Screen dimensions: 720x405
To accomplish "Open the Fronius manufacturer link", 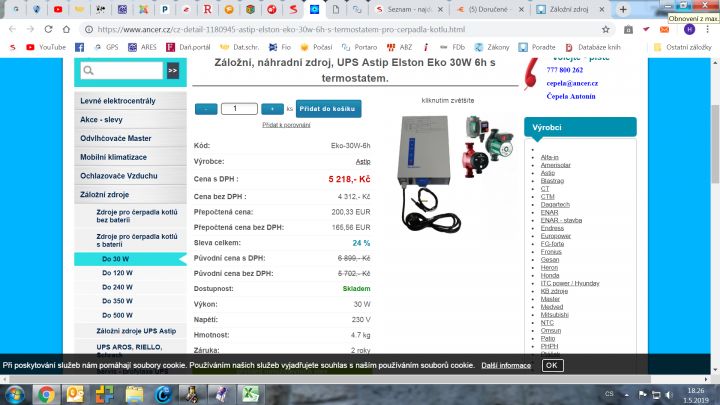I will (x=551, y=252).
